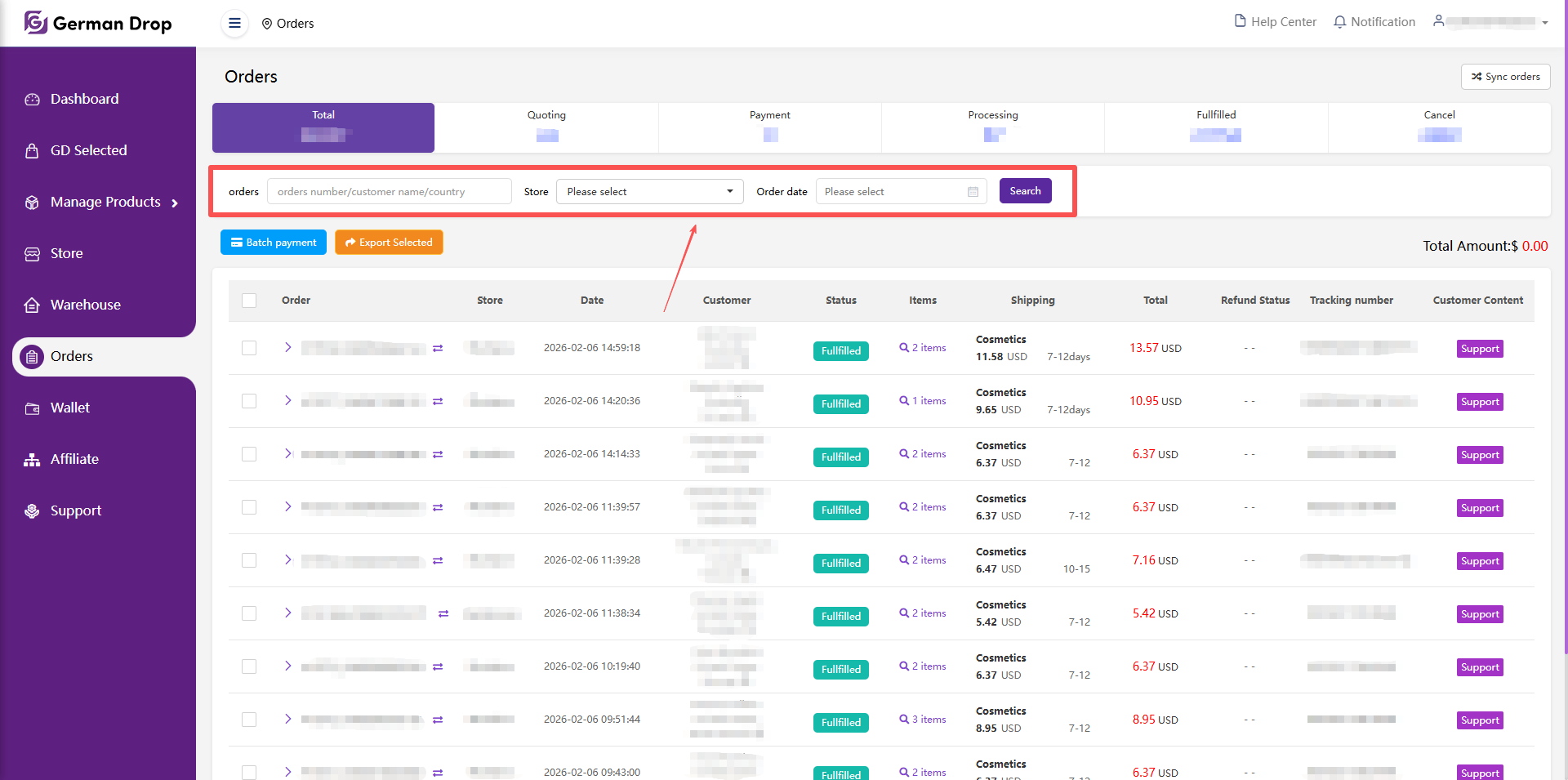
Task: Click the Notification bell icon
Action: pos(1339,22)
